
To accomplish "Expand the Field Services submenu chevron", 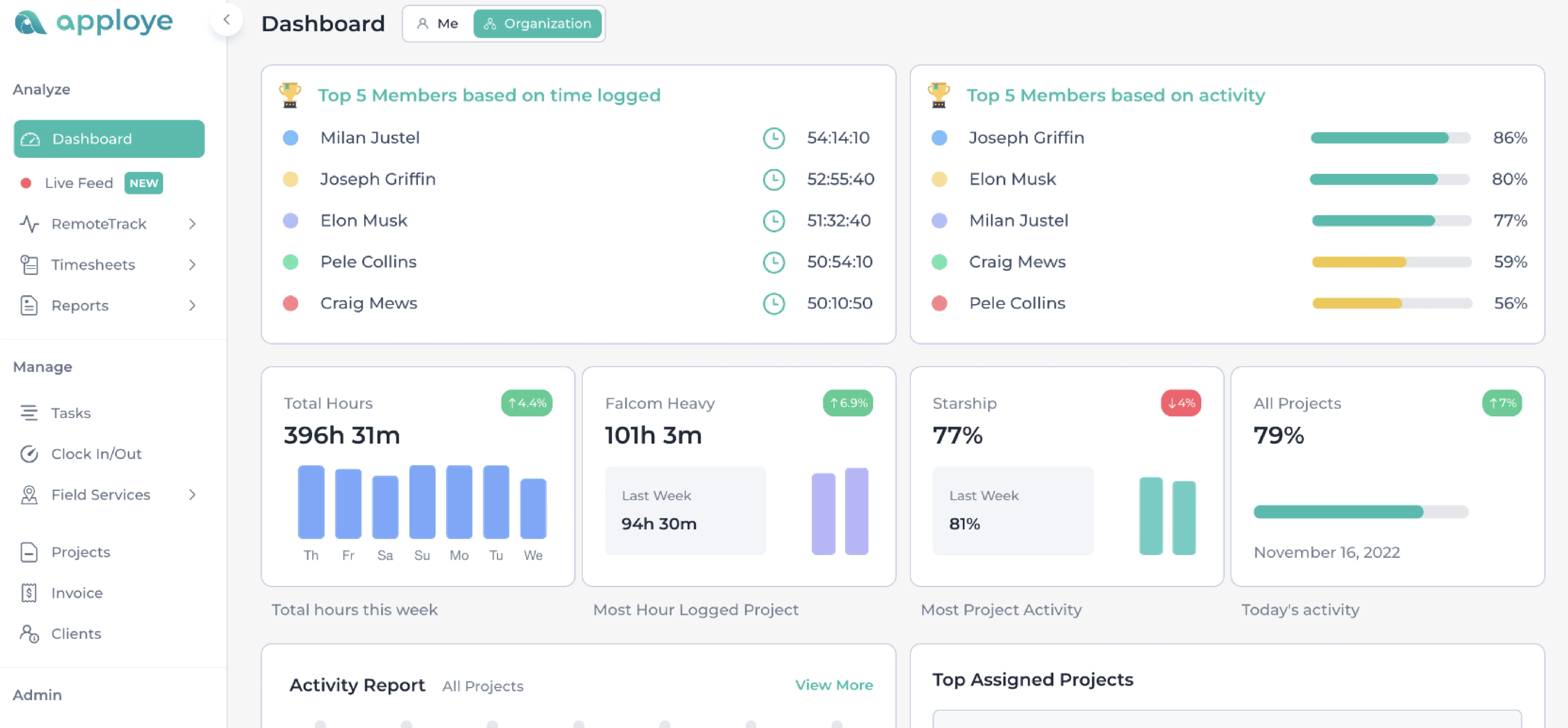I will pyautogui.click(x=192, y=495).
